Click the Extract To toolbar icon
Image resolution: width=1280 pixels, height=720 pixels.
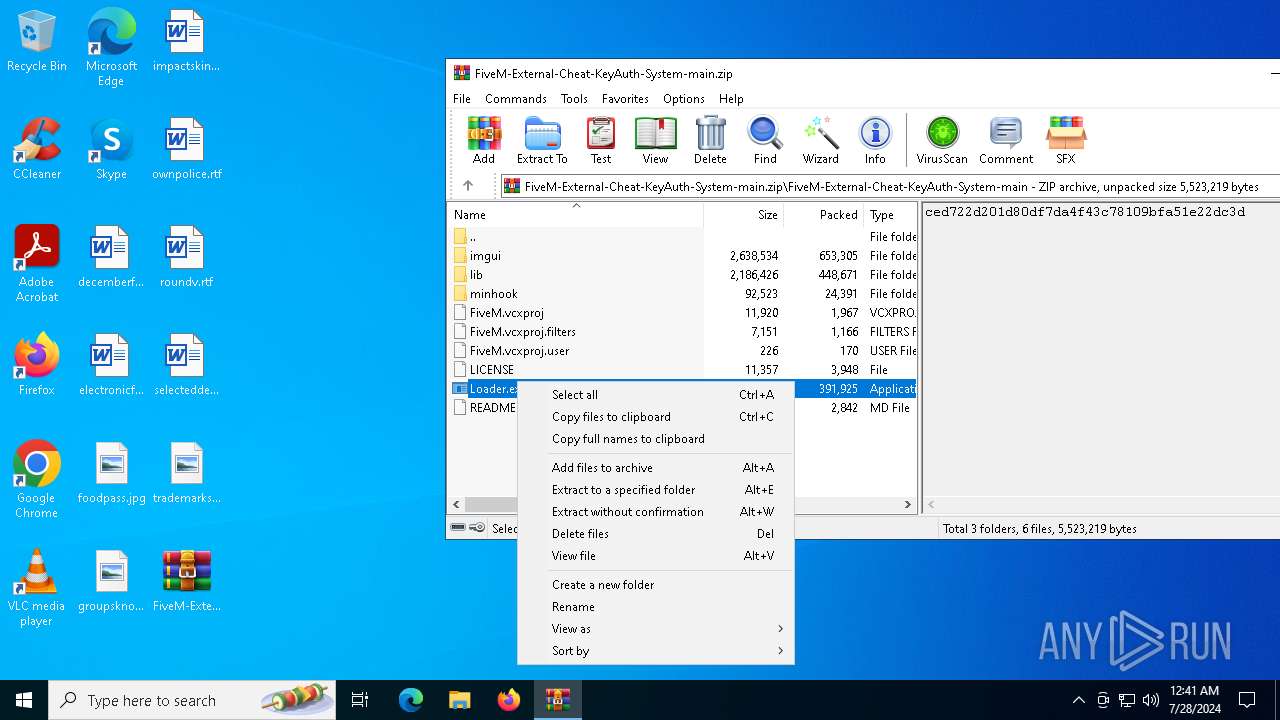tap(542, 140)
